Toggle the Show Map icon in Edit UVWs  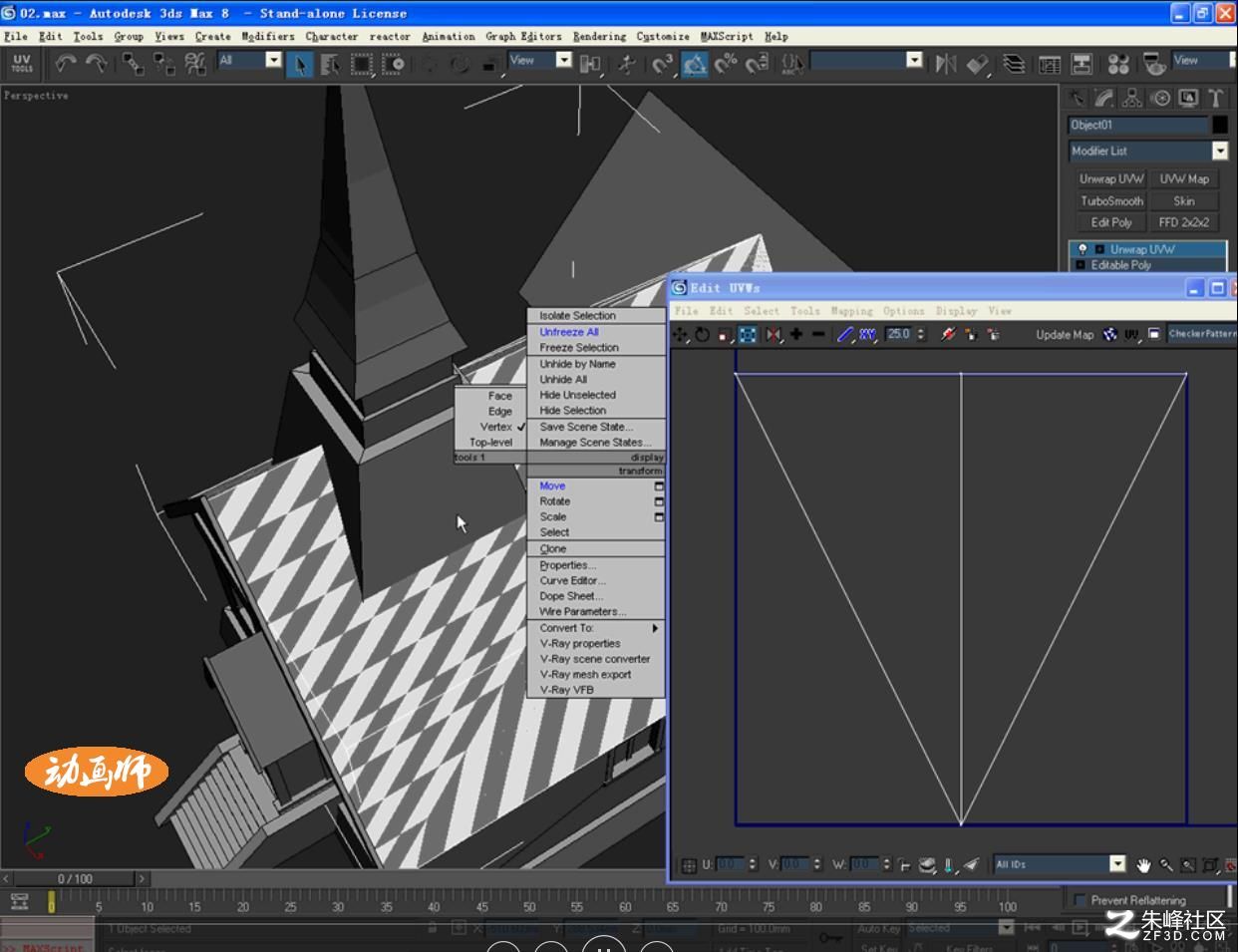click(x=1110, y=335)
